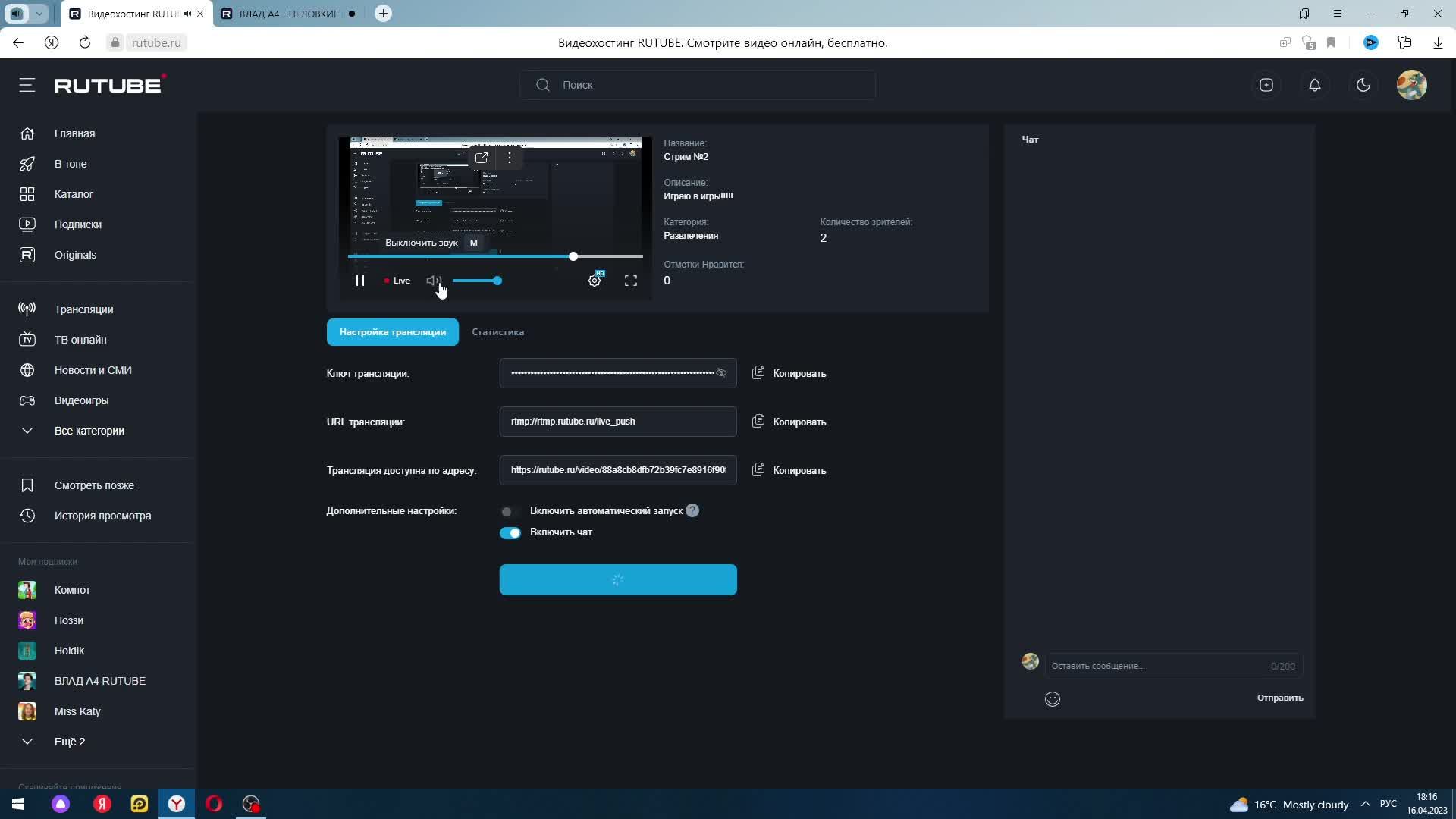Enable automatic start toggle
Viewport: 1456px width, 819px height.
click(510, 511)
